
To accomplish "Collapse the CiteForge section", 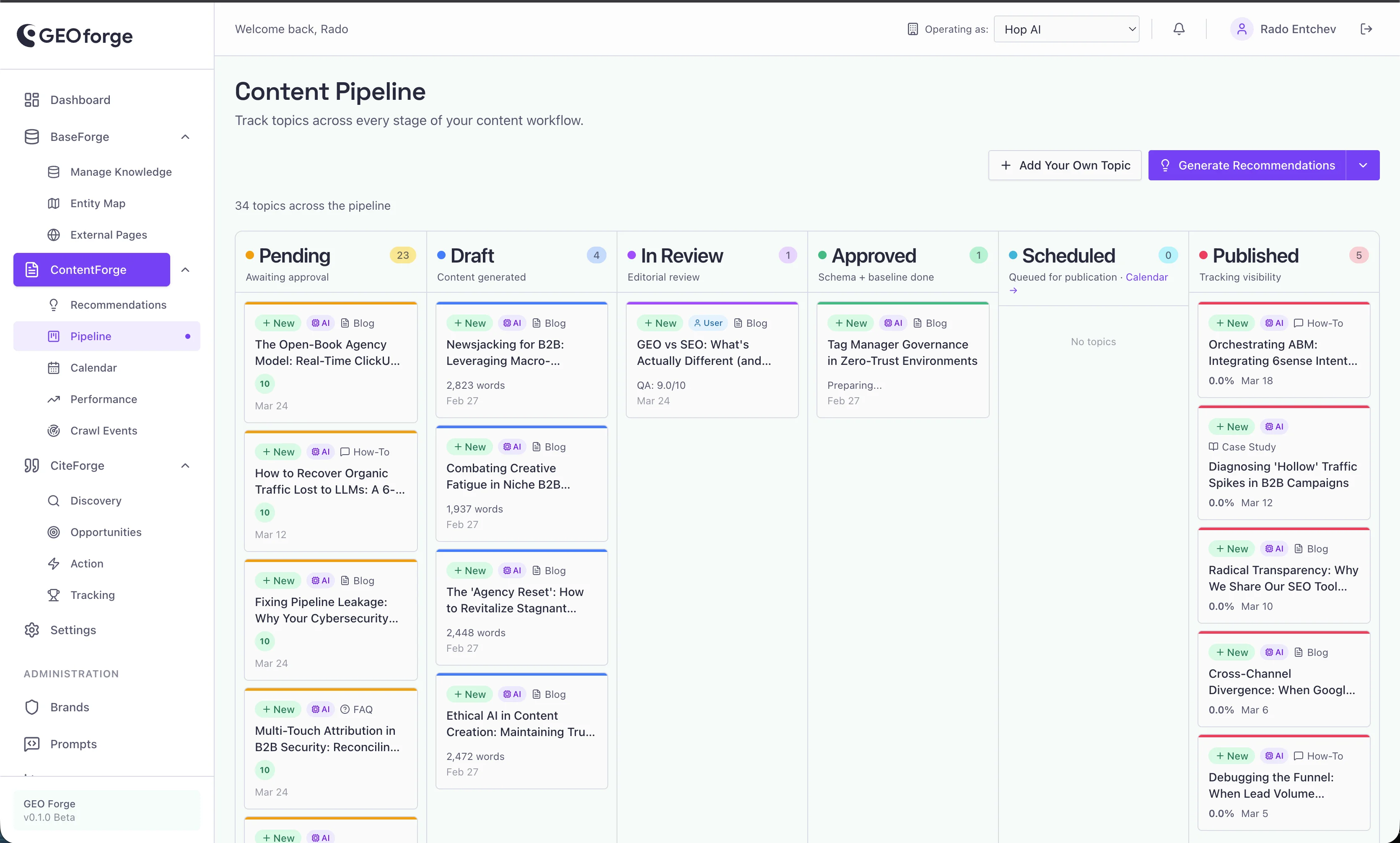I will pos(185,465).
